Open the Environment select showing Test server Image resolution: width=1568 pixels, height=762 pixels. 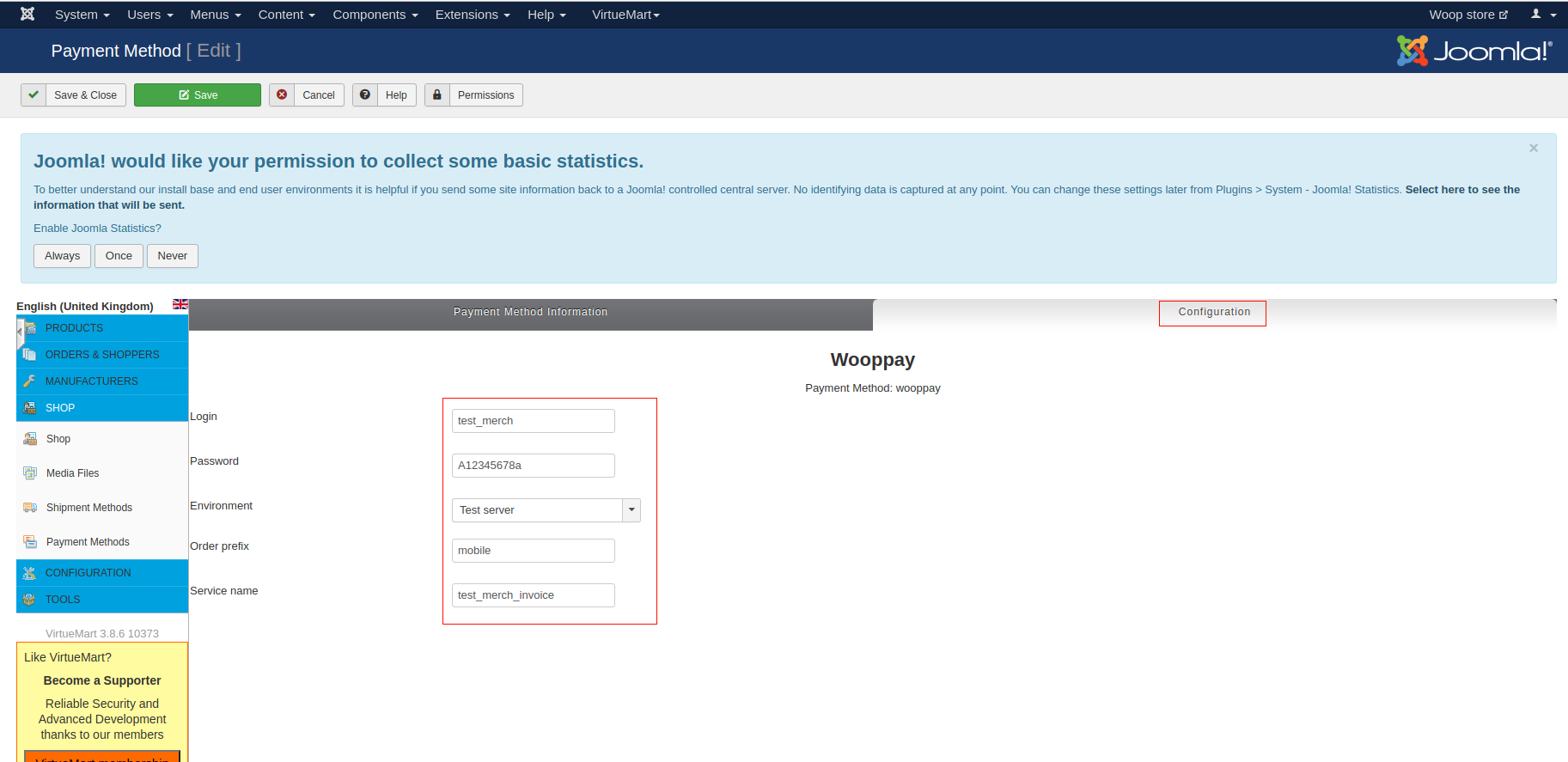click(x=546, y=510)
